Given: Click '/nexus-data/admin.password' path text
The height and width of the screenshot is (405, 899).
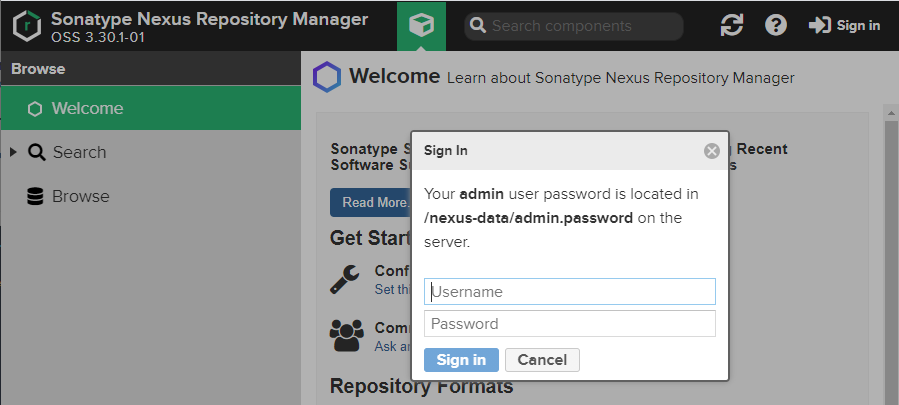Looking at the screenshot, I should click(x=529, y=218).
